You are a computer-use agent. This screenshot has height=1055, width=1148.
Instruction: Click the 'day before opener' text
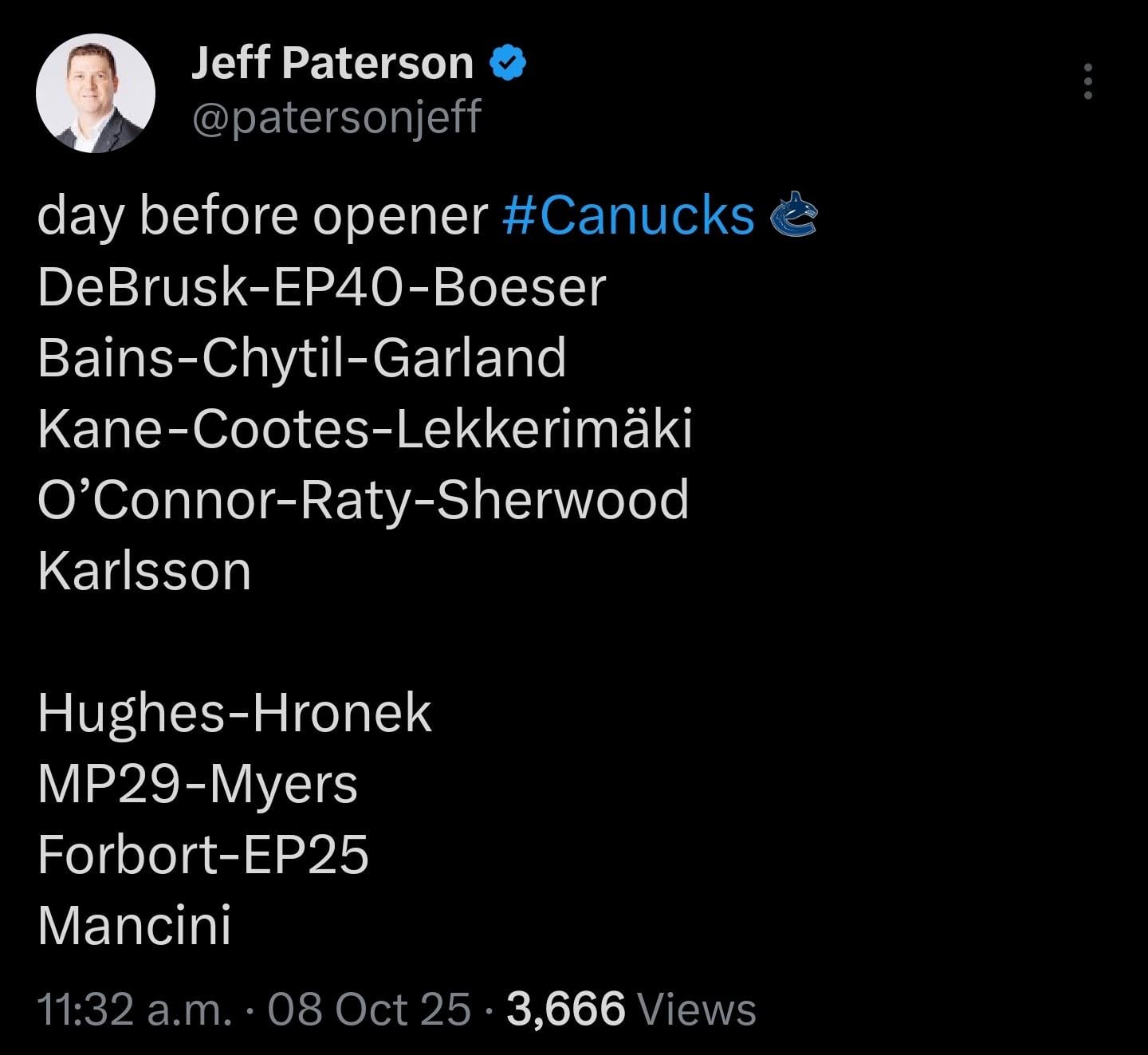point(261,215)
